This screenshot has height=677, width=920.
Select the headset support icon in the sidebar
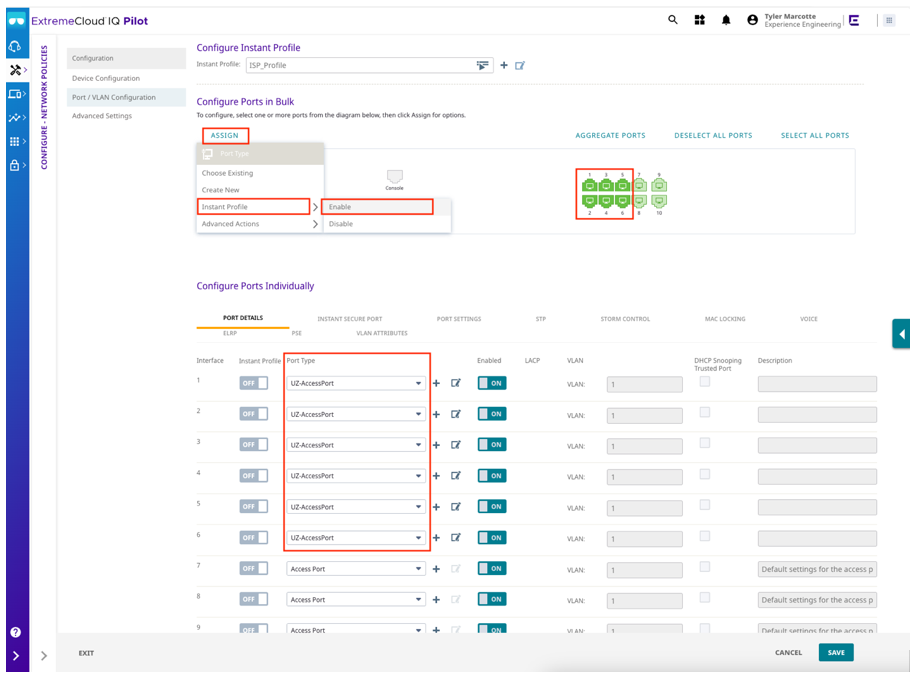[13, 46]
